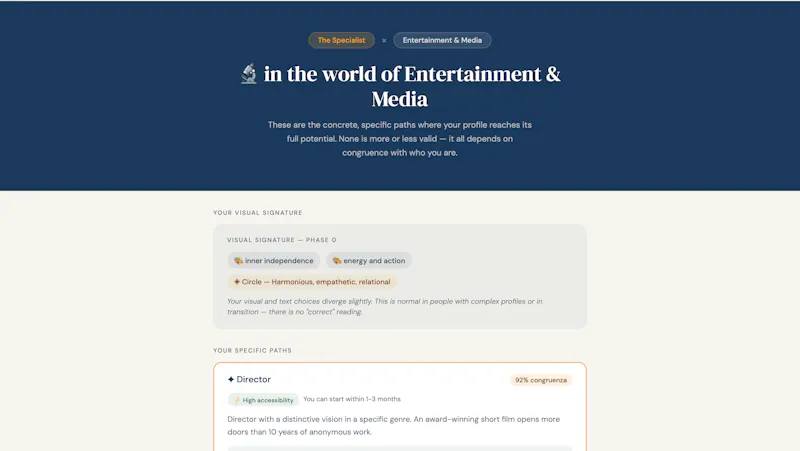Click the 92% congruenza badge

(x=541, y=380)
